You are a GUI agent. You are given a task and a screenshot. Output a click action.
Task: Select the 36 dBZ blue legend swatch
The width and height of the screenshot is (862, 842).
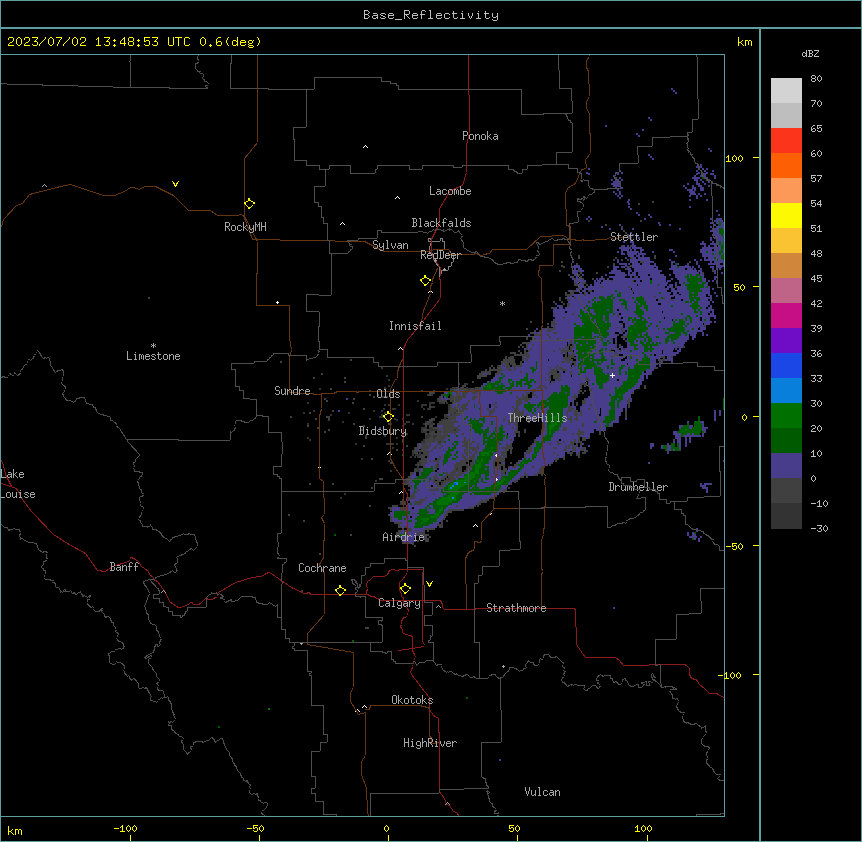pyautogui.click(x=786, y=365)
